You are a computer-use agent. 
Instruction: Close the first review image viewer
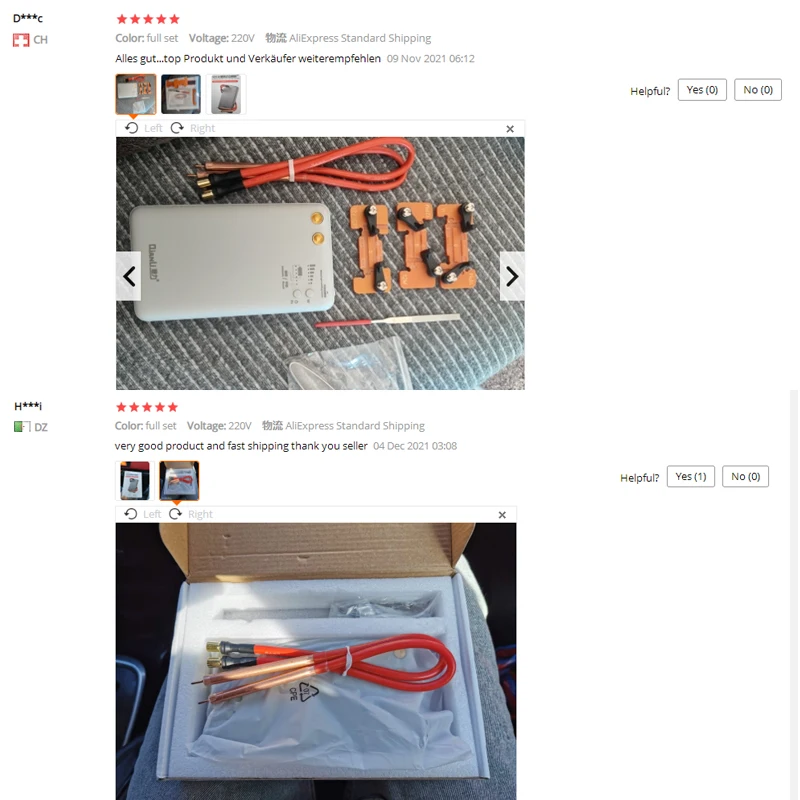click(x=510, y=129)
